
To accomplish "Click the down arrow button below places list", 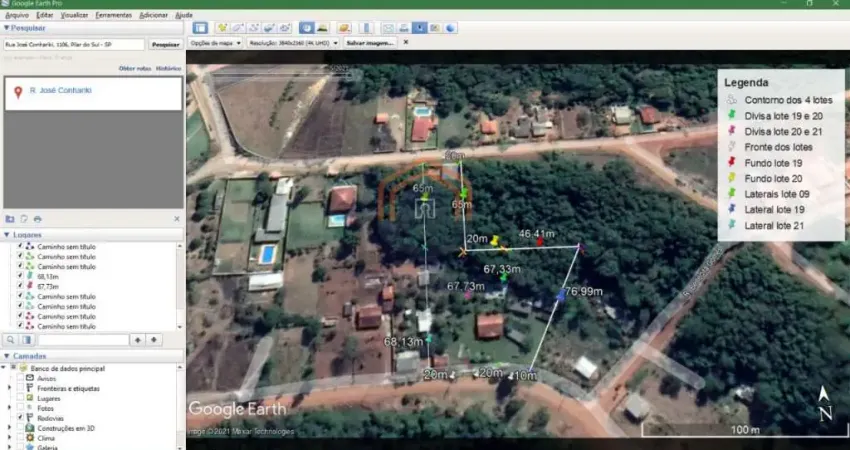I will [154, 340].
